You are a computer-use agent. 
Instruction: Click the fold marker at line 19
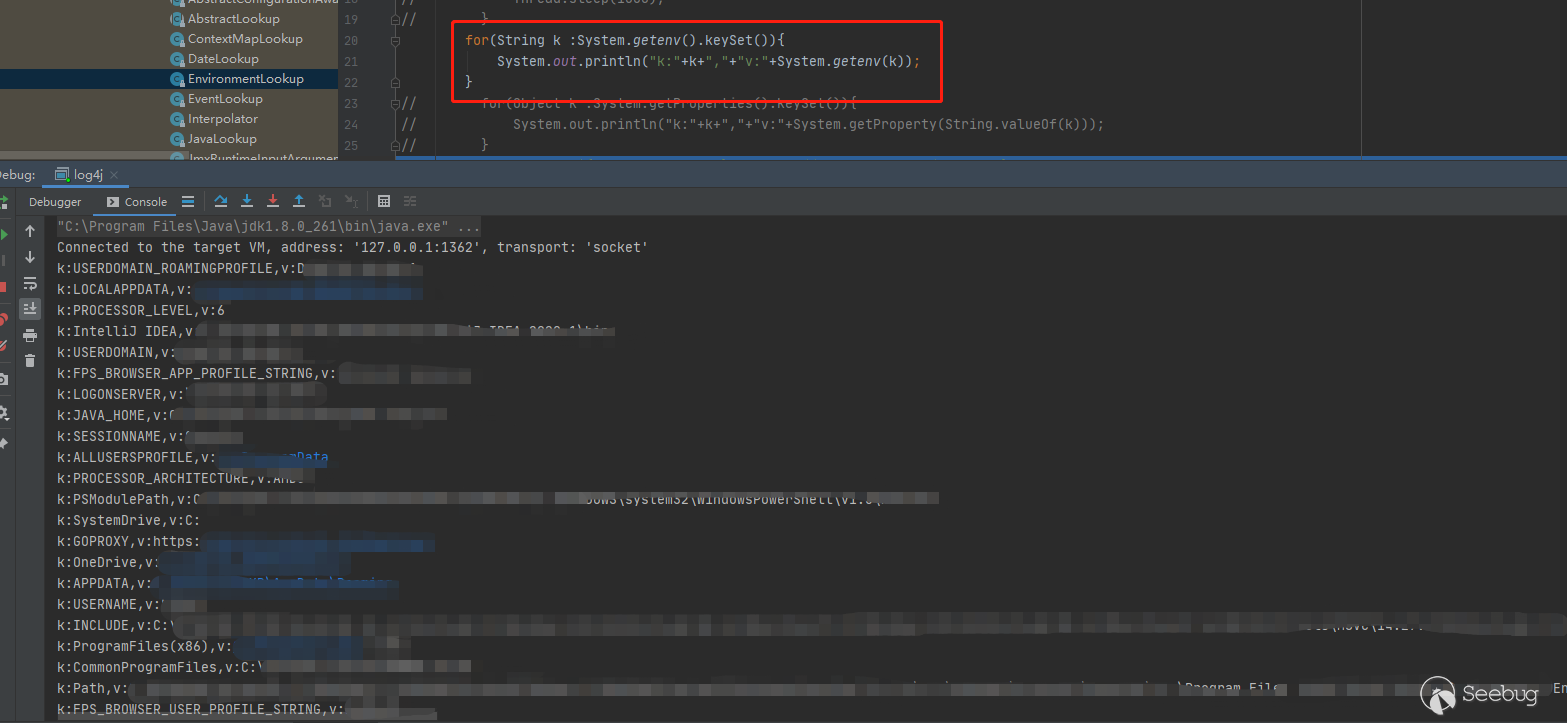point(397,20)
